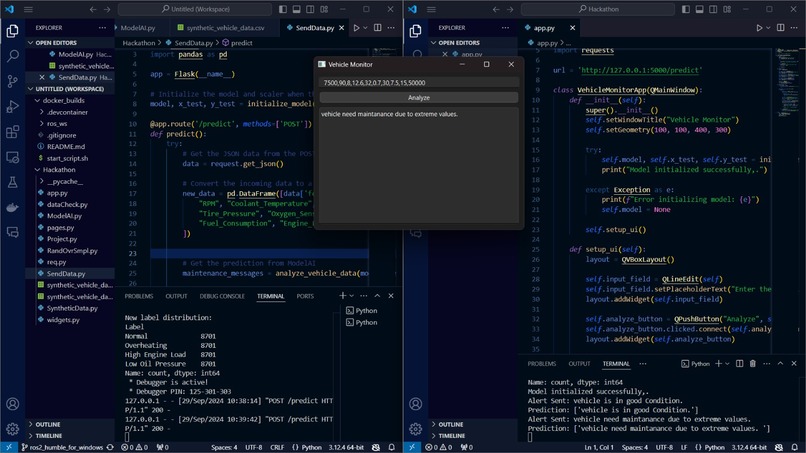Toggle bottom panel in left title bar
The height and width of the screenshot is (453, 806).
click(297, 9)
